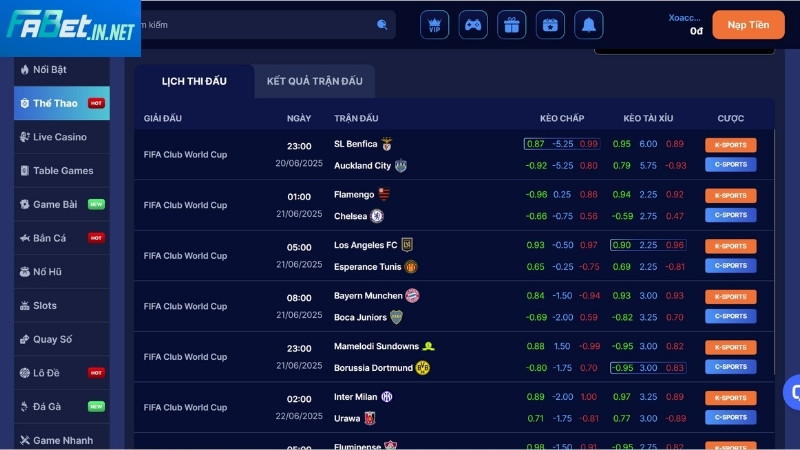Open Lô Đề in the sidebar
Image resolution: width=800 pixels, height=450 pixels.
click(62, 372)
